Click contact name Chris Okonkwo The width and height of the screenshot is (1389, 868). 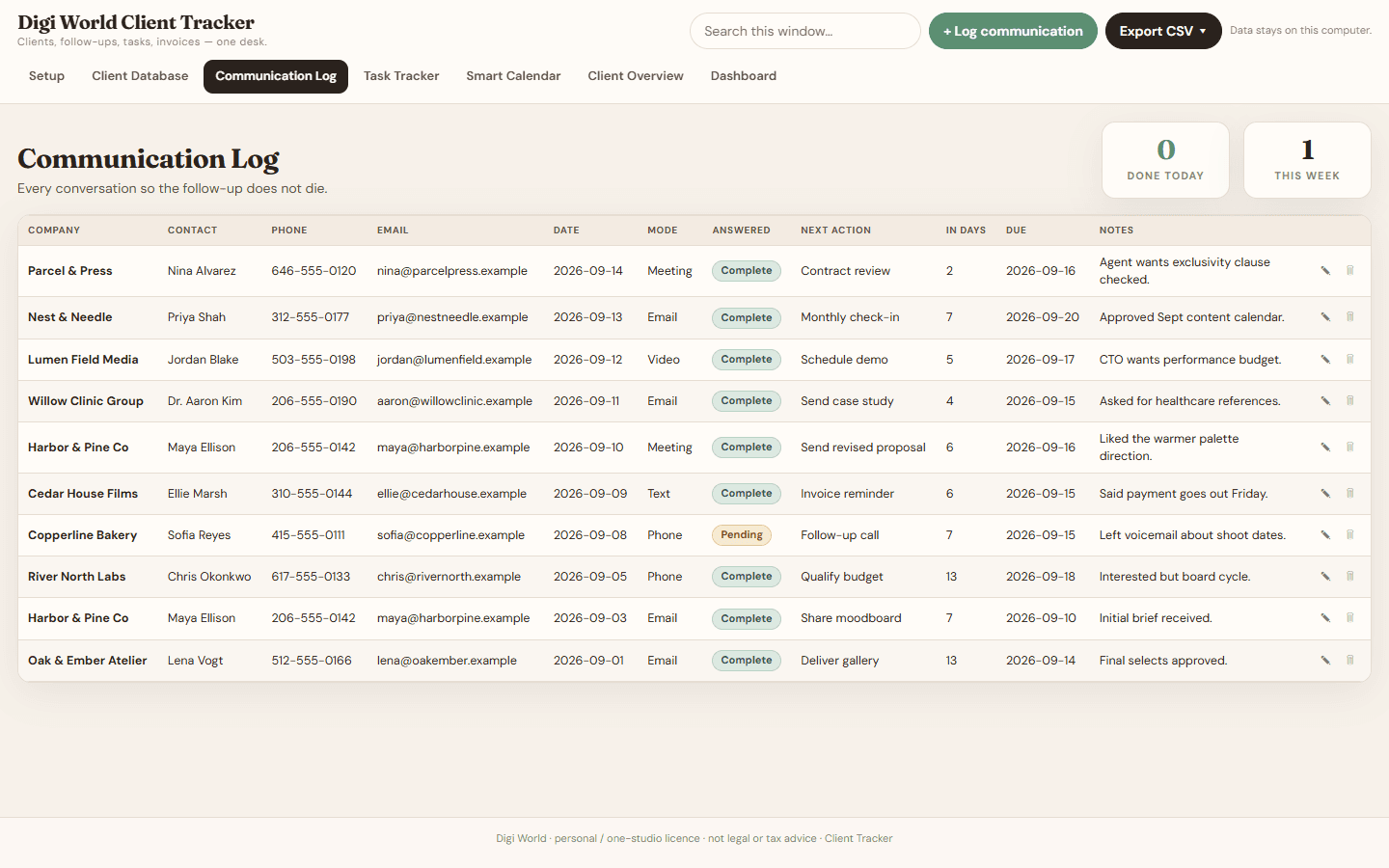(x=209, y=577)
